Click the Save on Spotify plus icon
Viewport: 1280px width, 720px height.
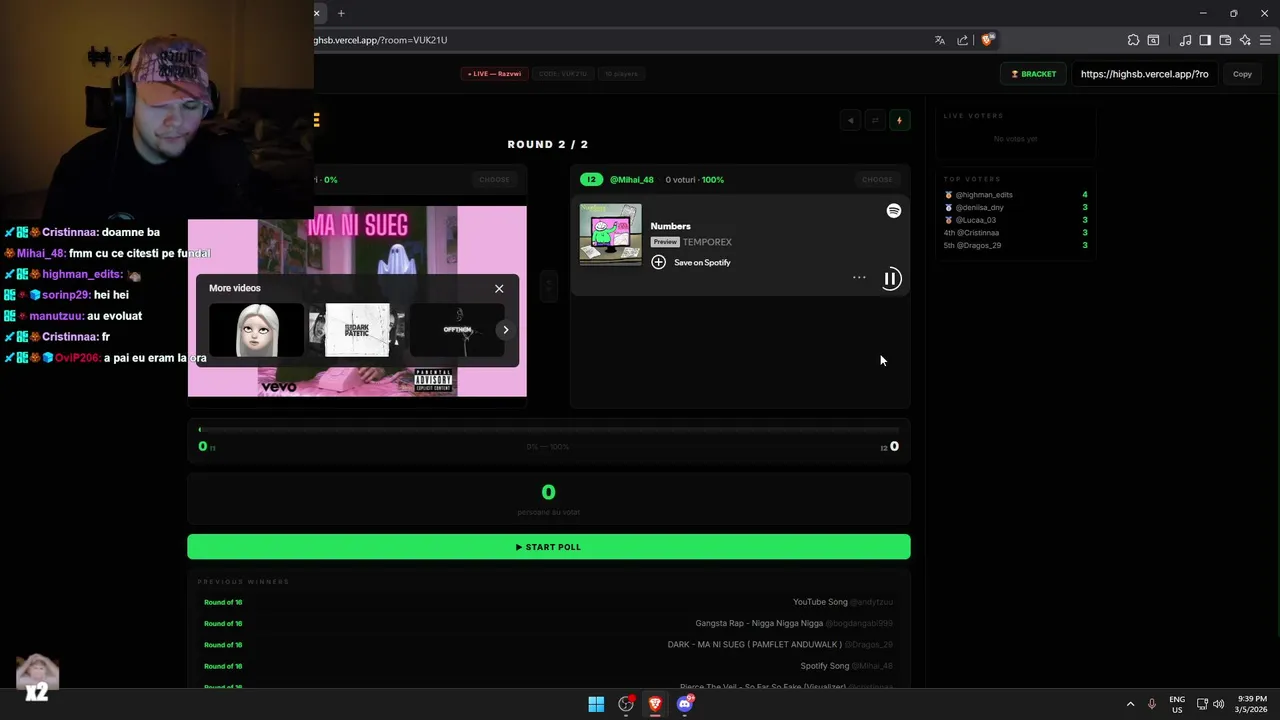(658, 262)
